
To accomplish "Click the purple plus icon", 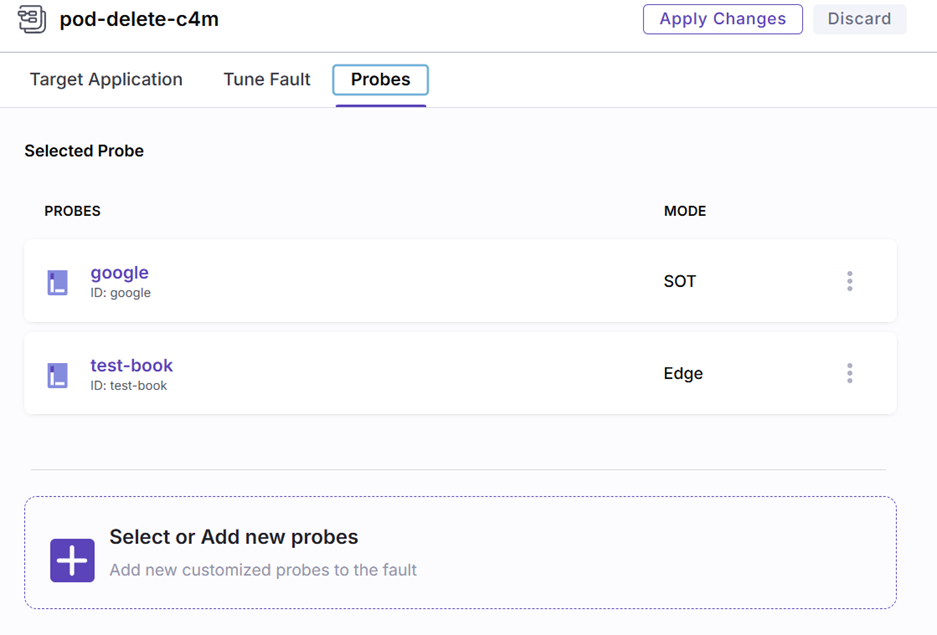I will tap(72, 561).
